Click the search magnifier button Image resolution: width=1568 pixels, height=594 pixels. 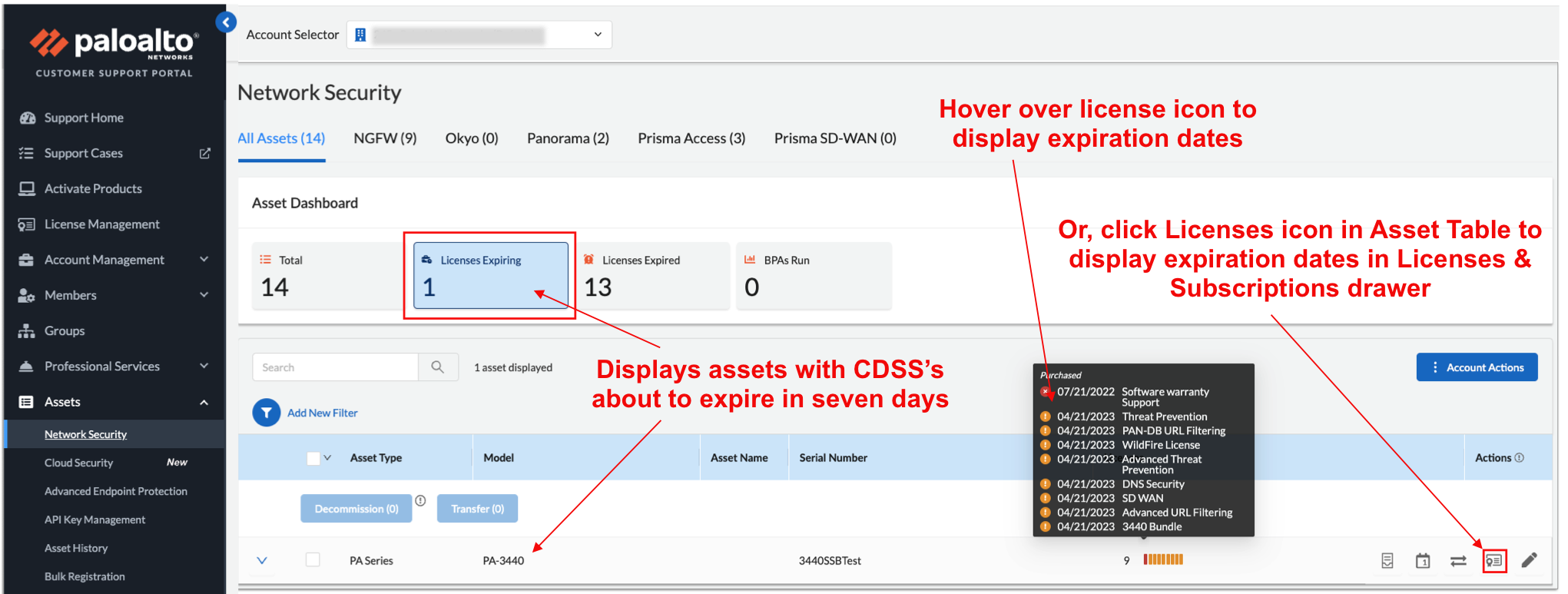click(x=438, y=367)
